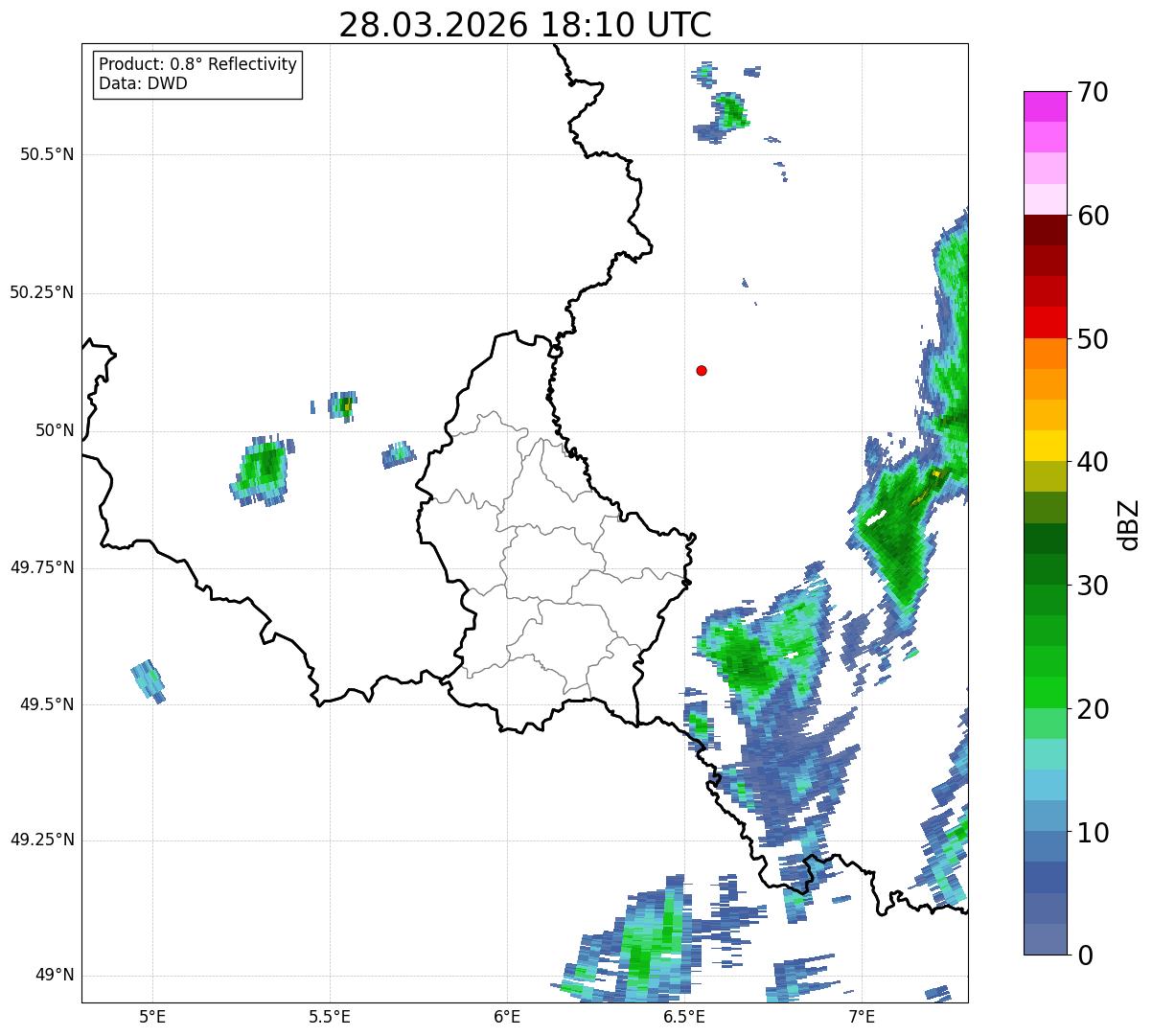Click the 49°N latitude label
The width and height of the screenshot is (1152, 1036).
(55, 976)
